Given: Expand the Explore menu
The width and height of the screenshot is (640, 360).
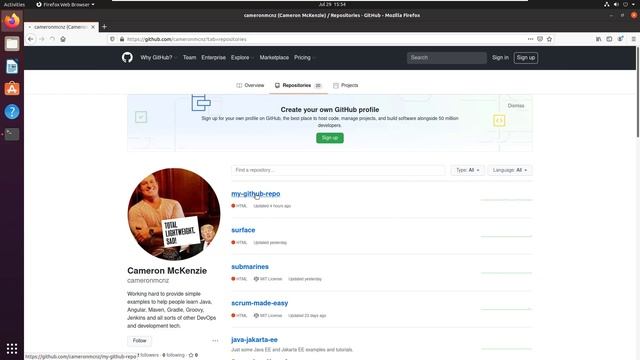Looking at the screenshot, I should pyautogui.click(x=242, y=58).
